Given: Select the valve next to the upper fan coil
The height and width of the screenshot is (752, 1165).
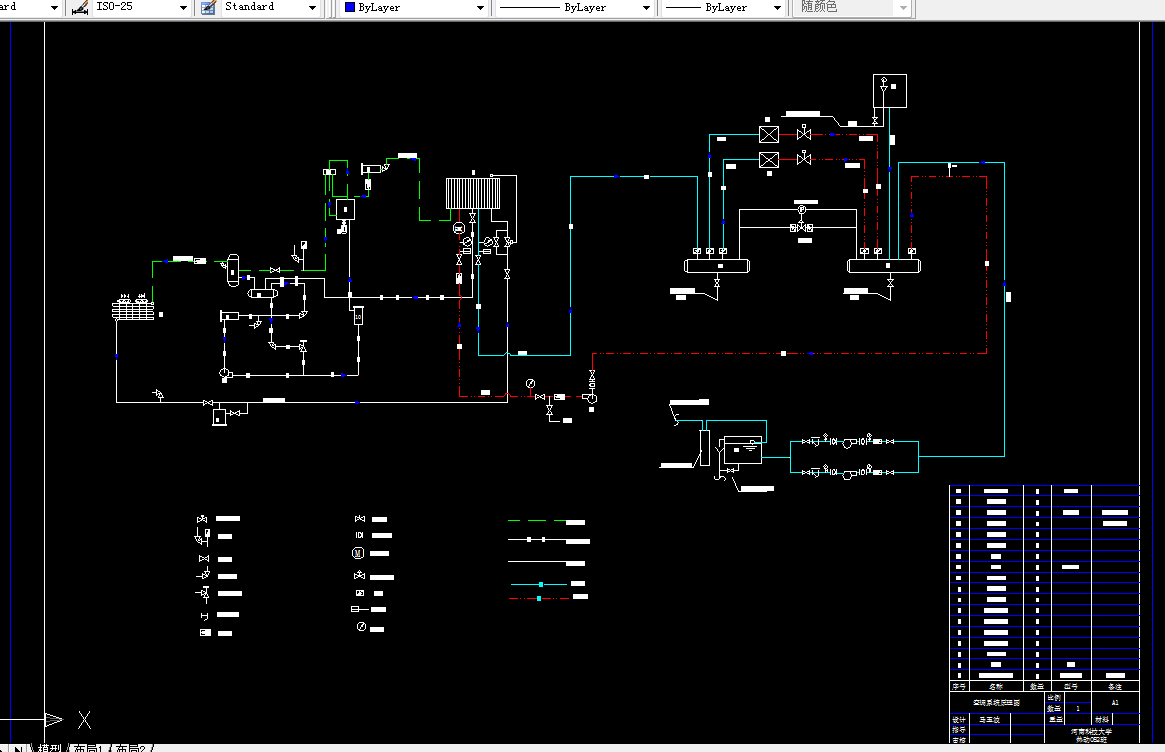Looking at the screenshot, I should [804, 134].
